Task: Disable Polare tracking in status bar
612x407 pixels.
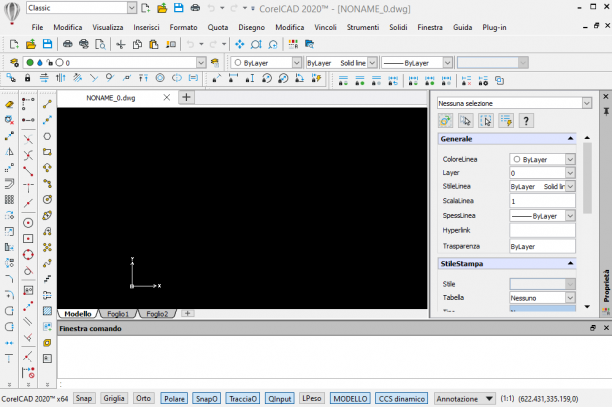Action: [174, 398]
